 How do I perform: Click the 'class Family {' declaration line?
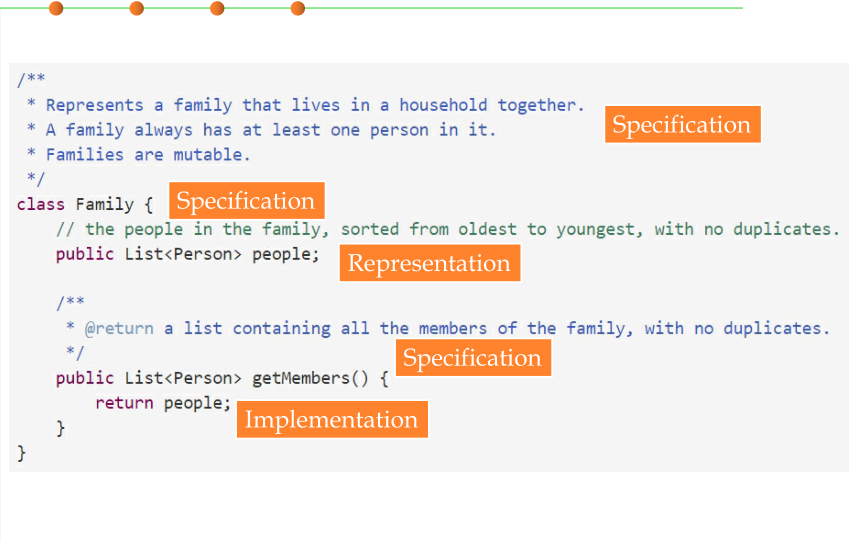tap(85, 204)
